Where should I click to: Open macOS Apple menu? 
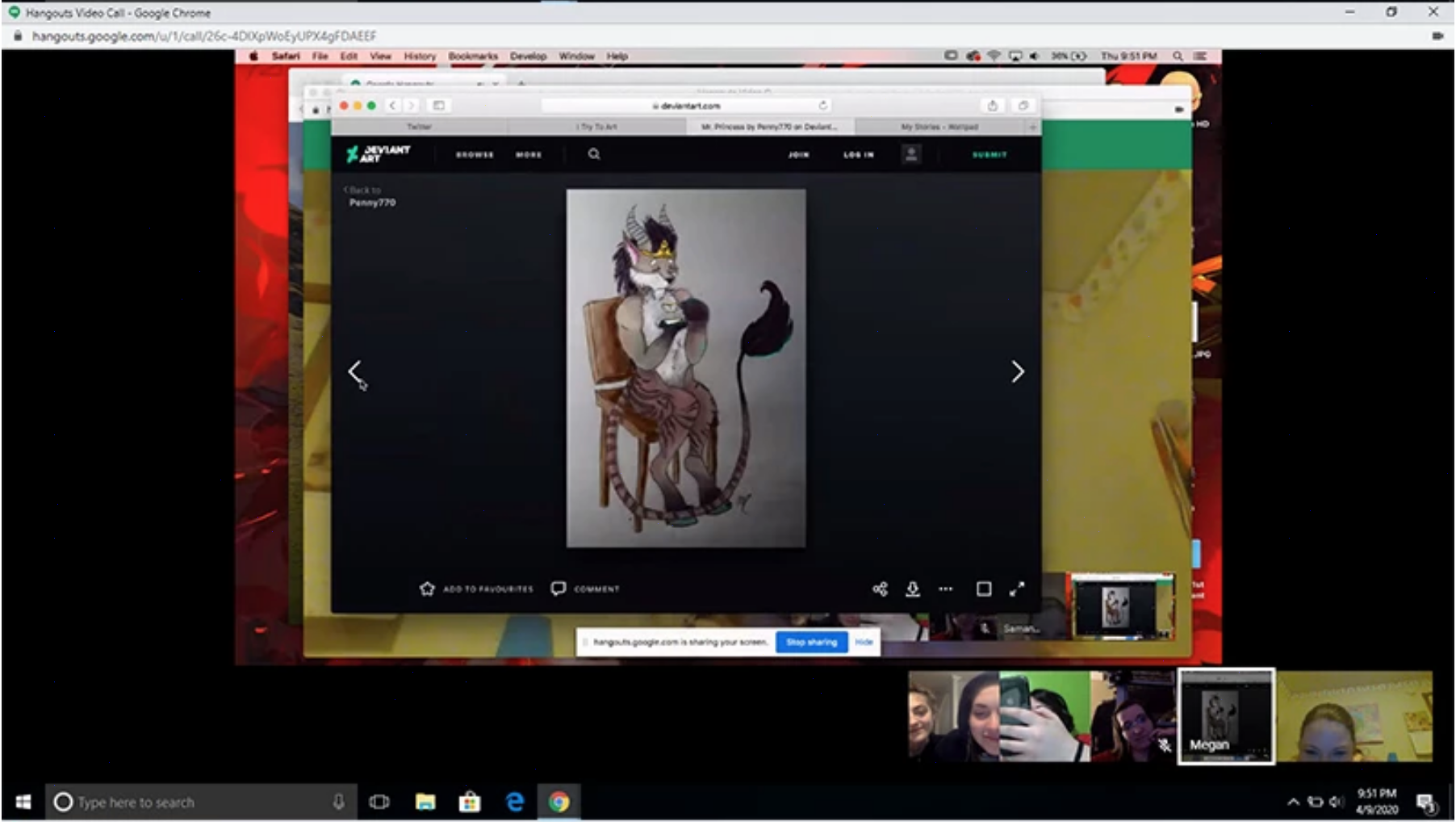(253, 56)
